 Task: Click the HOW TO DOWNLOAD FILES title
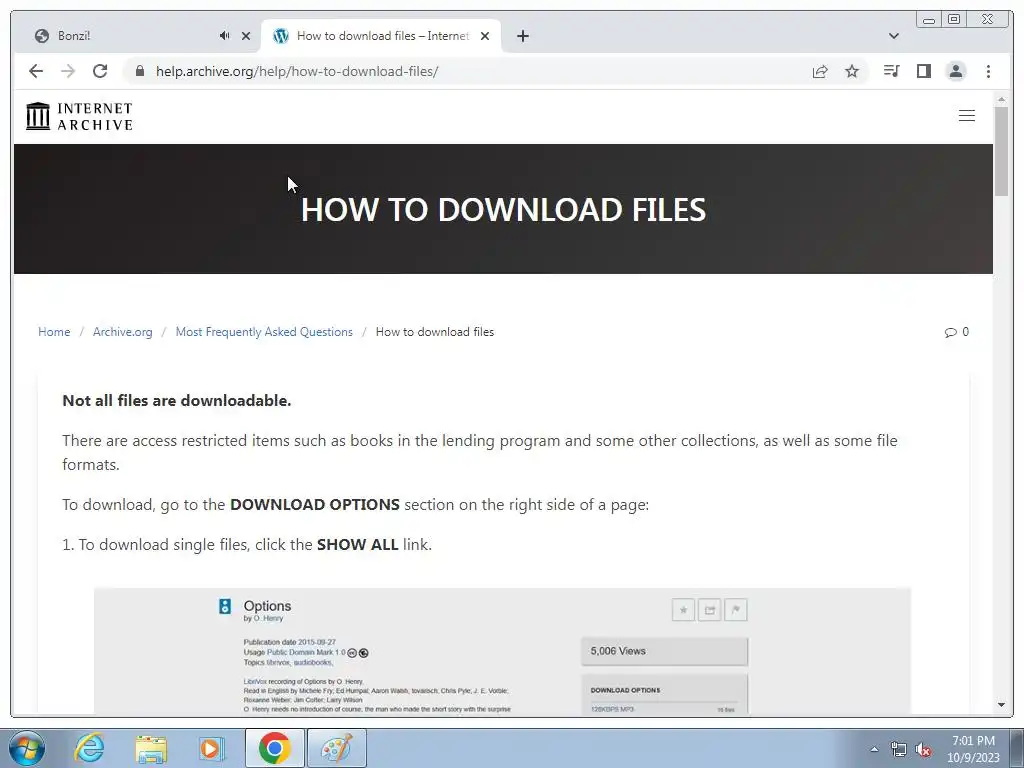pyautogui.click(x=504, y=210)
